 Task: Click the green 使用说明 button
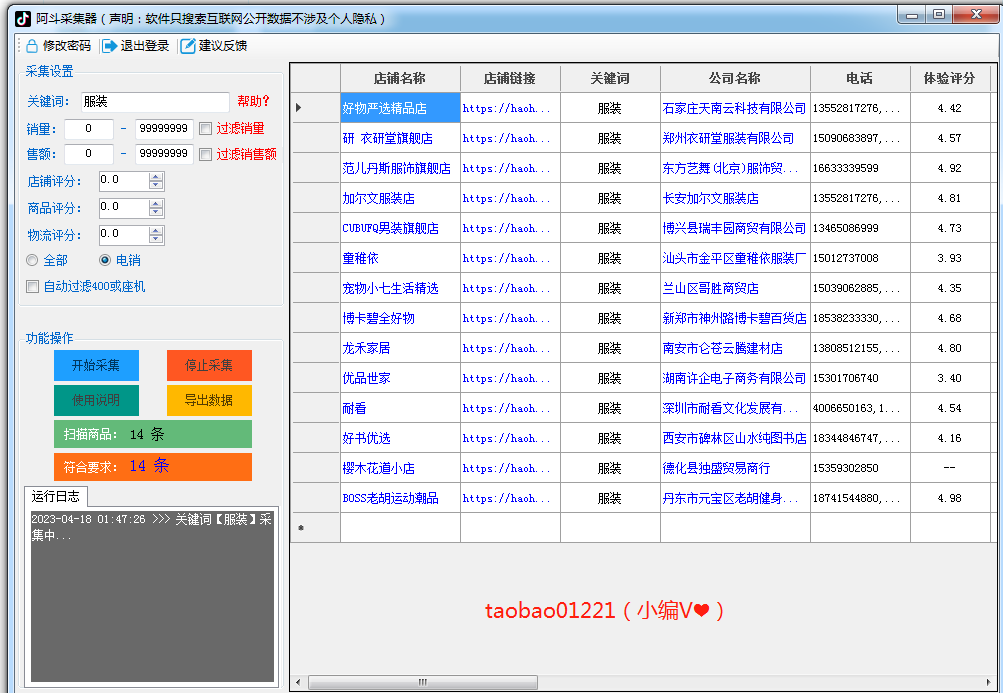[96, 400]
